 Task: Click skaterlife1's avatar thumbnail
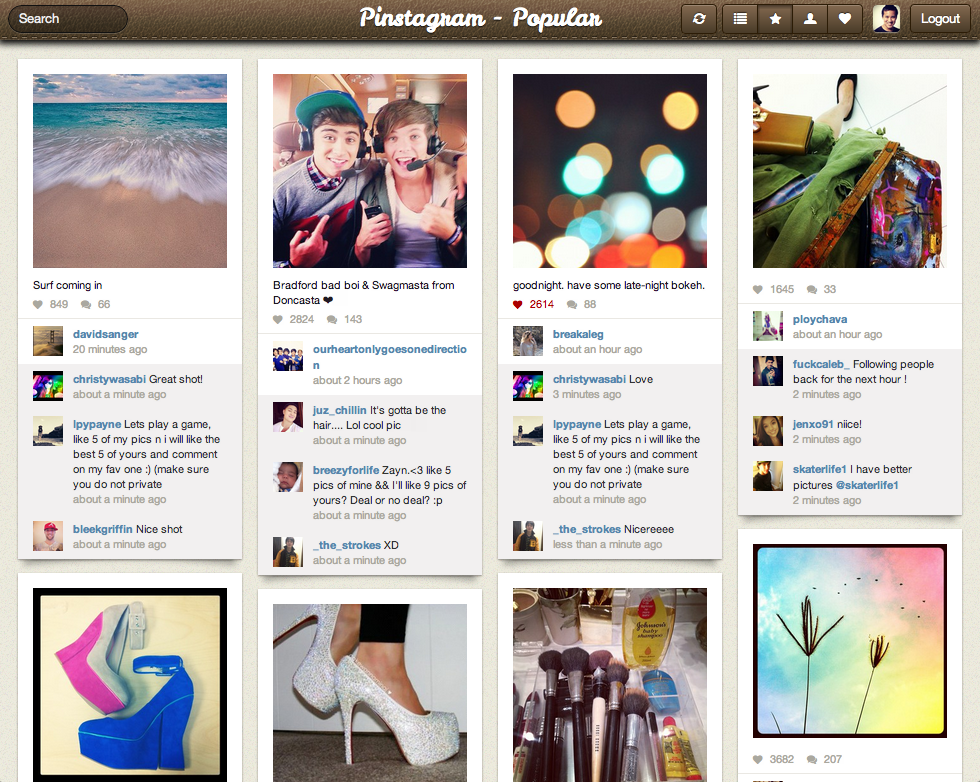[x=768, y=476]
